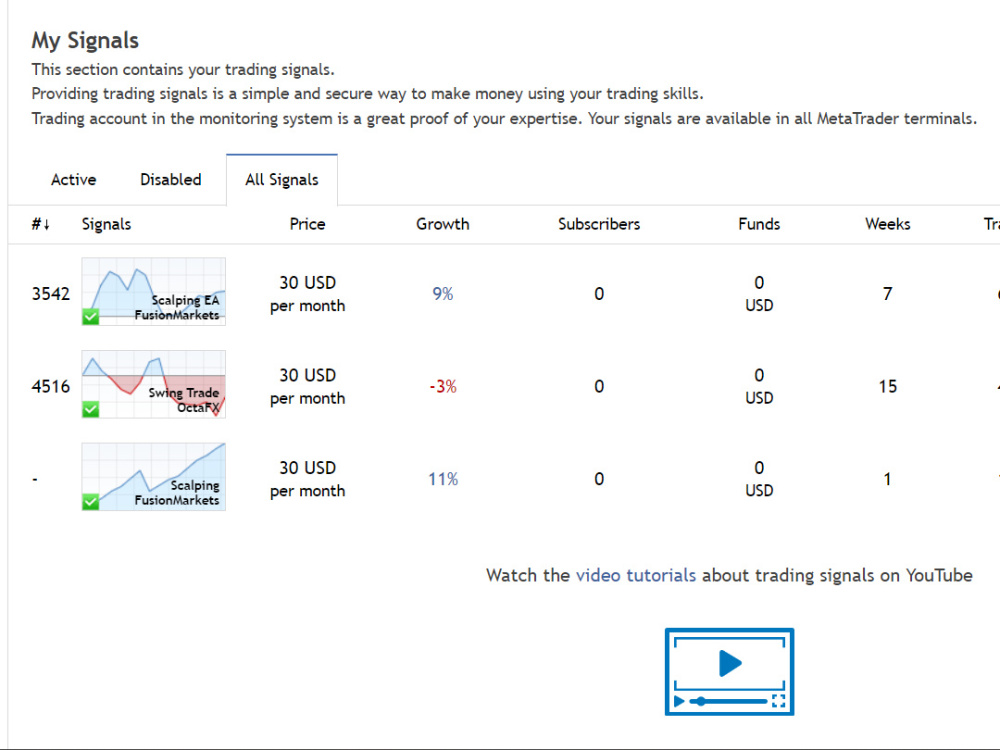Click the 30 USD price of Scalping EA
Image resolution: width=1000 pixels, height=750 pixels.
pos(307,294)
